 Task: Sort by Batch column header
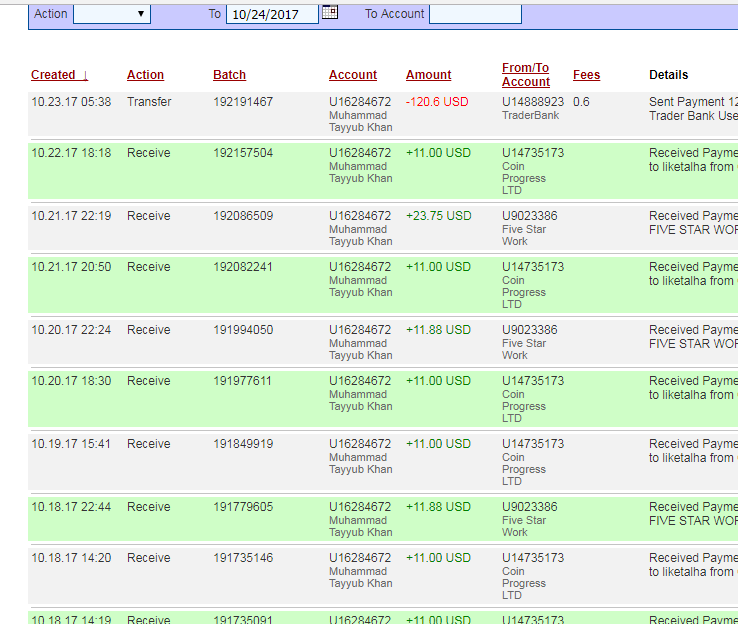click(x=229, y=75)
